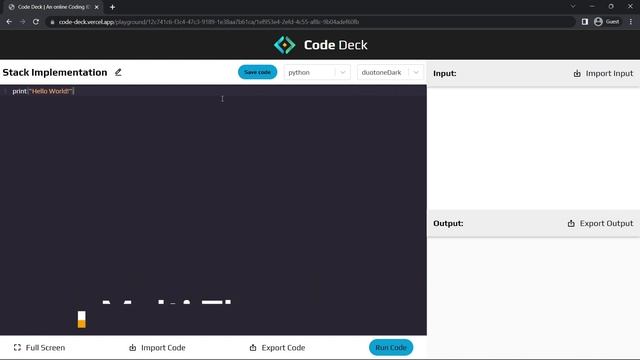Image resolution: width=640 pixels, height=360 pixels.
Task: Open a new browser tab
Action: click(x=112, y=7)
